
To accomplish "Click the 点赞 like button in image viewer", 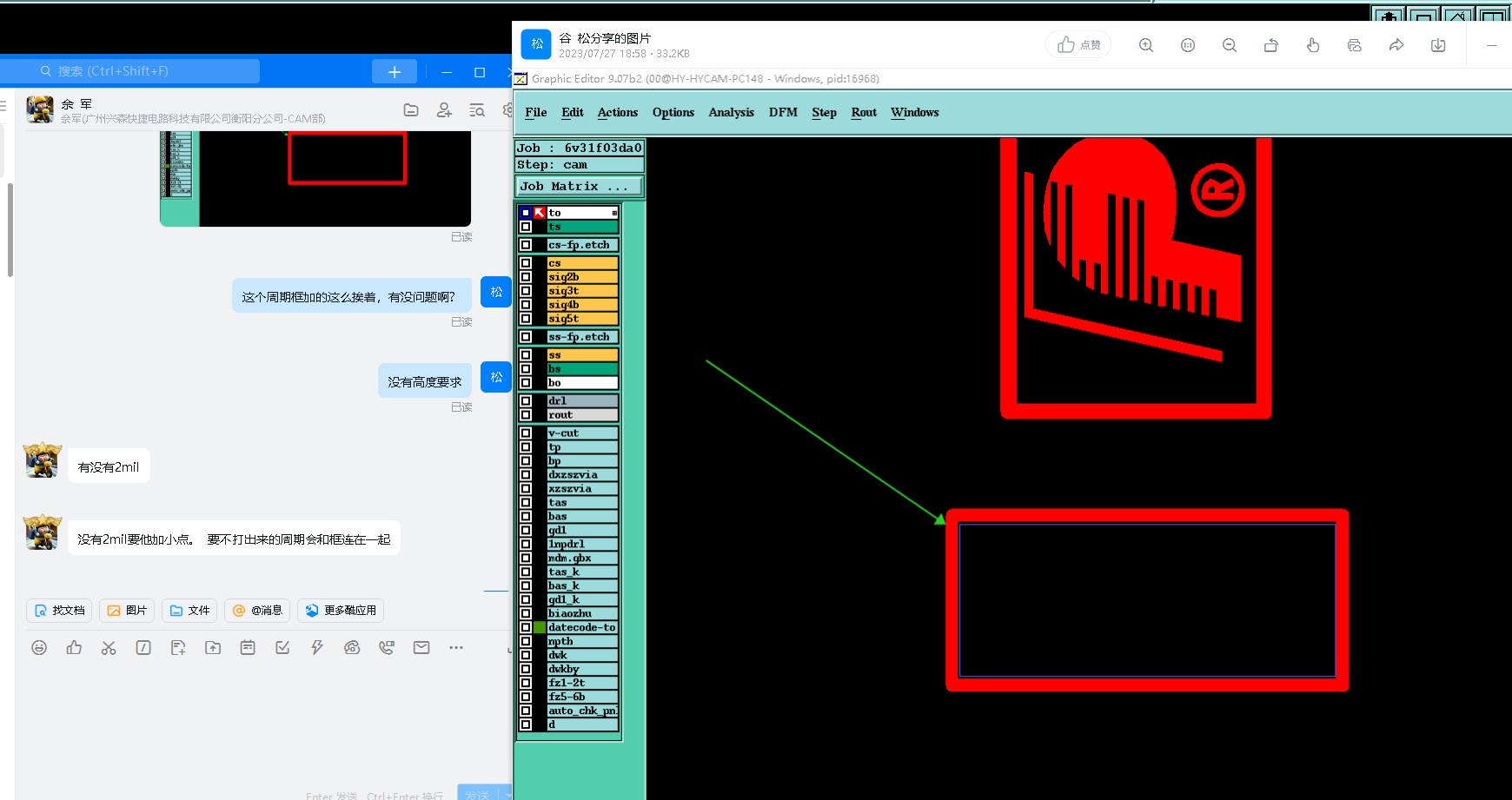I will pos(1079,45).
